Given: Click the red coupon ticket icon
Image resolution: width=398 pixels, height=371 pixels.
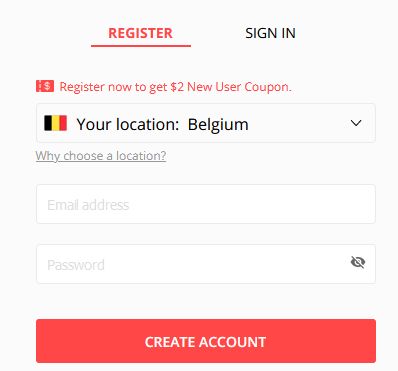Looking at the screenshot, I should pyautogui.click(x=45, y=86).
